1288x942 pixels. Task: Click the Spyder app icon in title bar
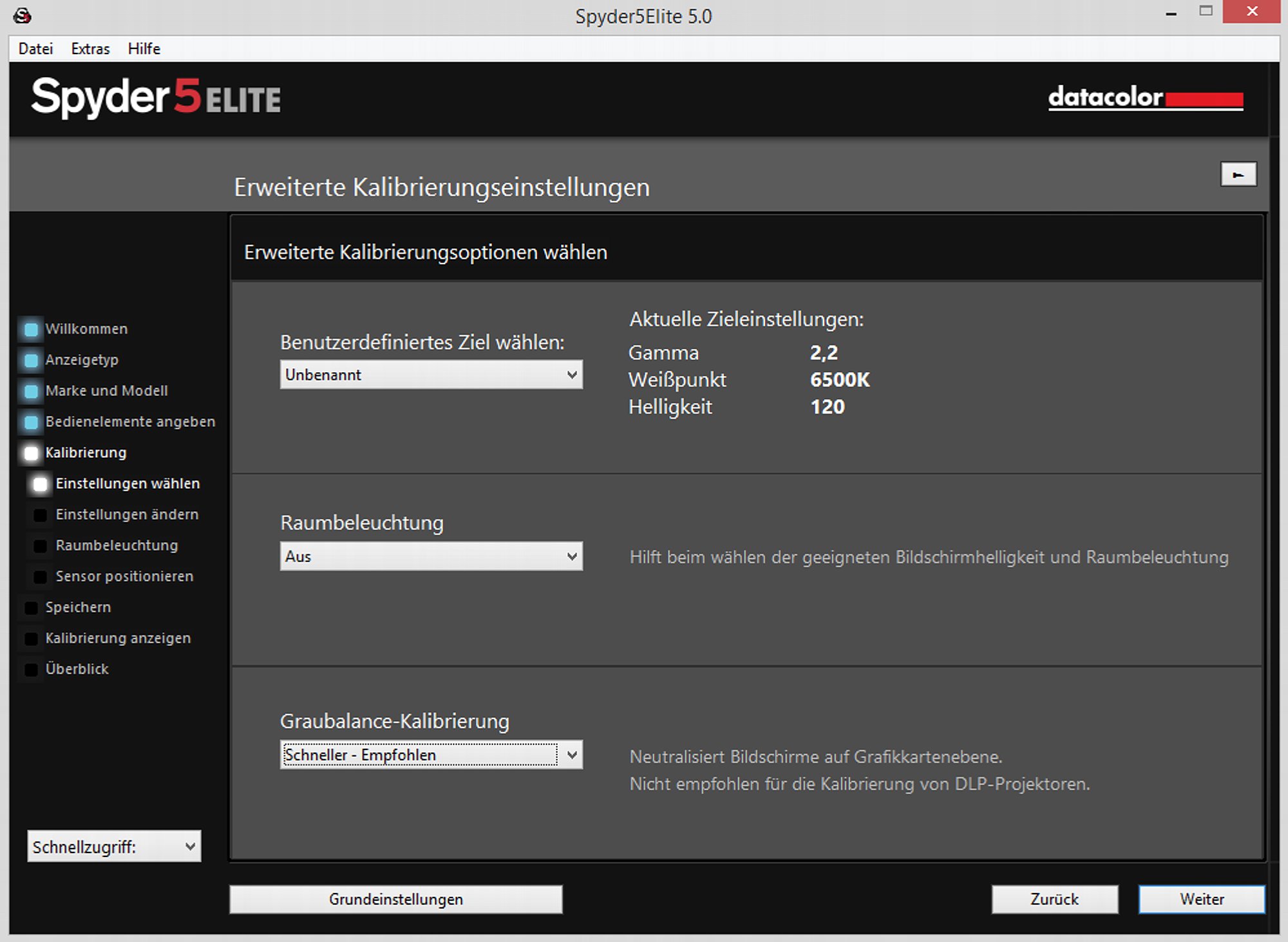tap(22, 15)
